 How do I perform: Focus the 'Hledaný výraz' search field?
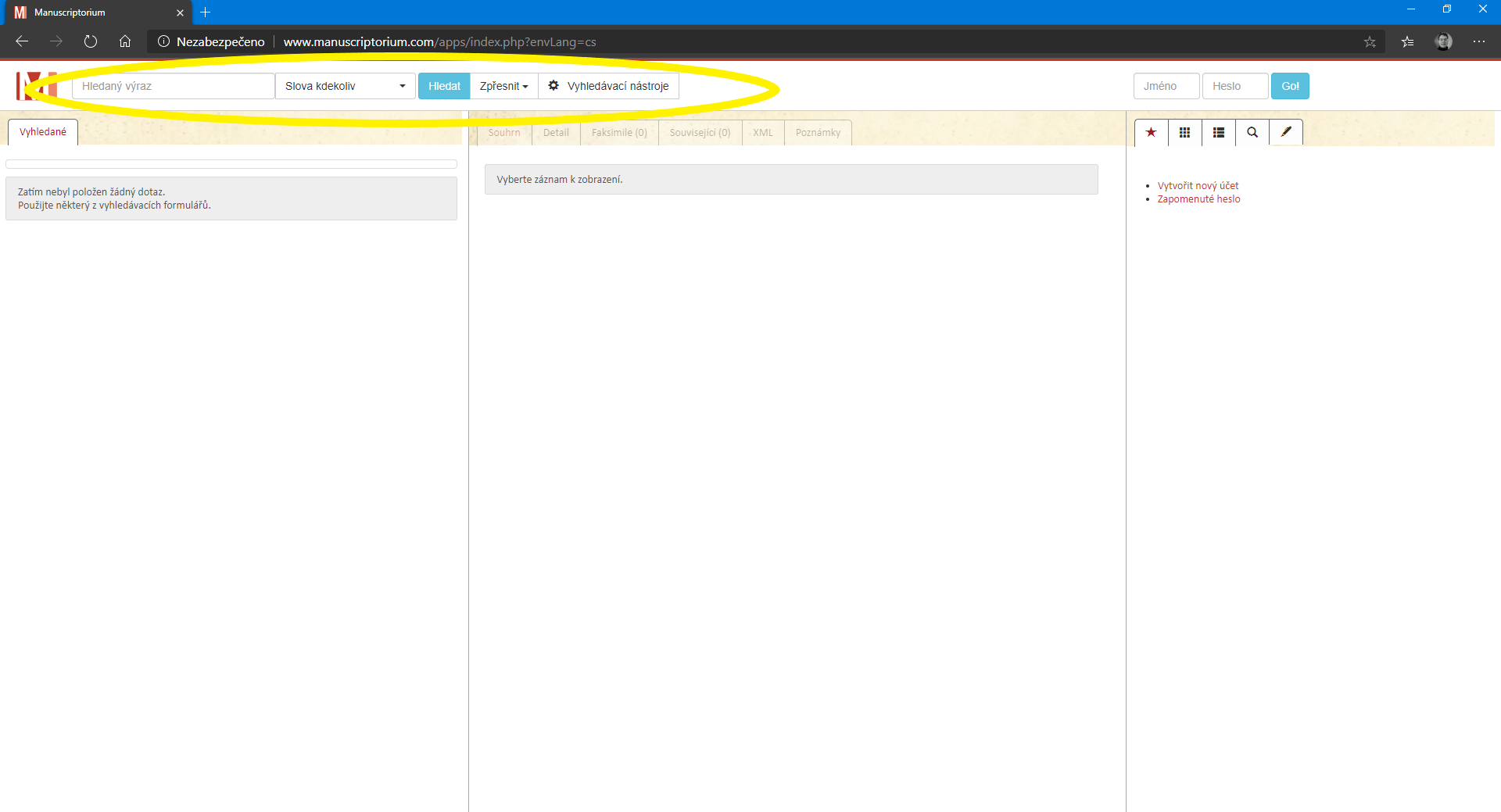pyautogui.click(x=173, y=86)
